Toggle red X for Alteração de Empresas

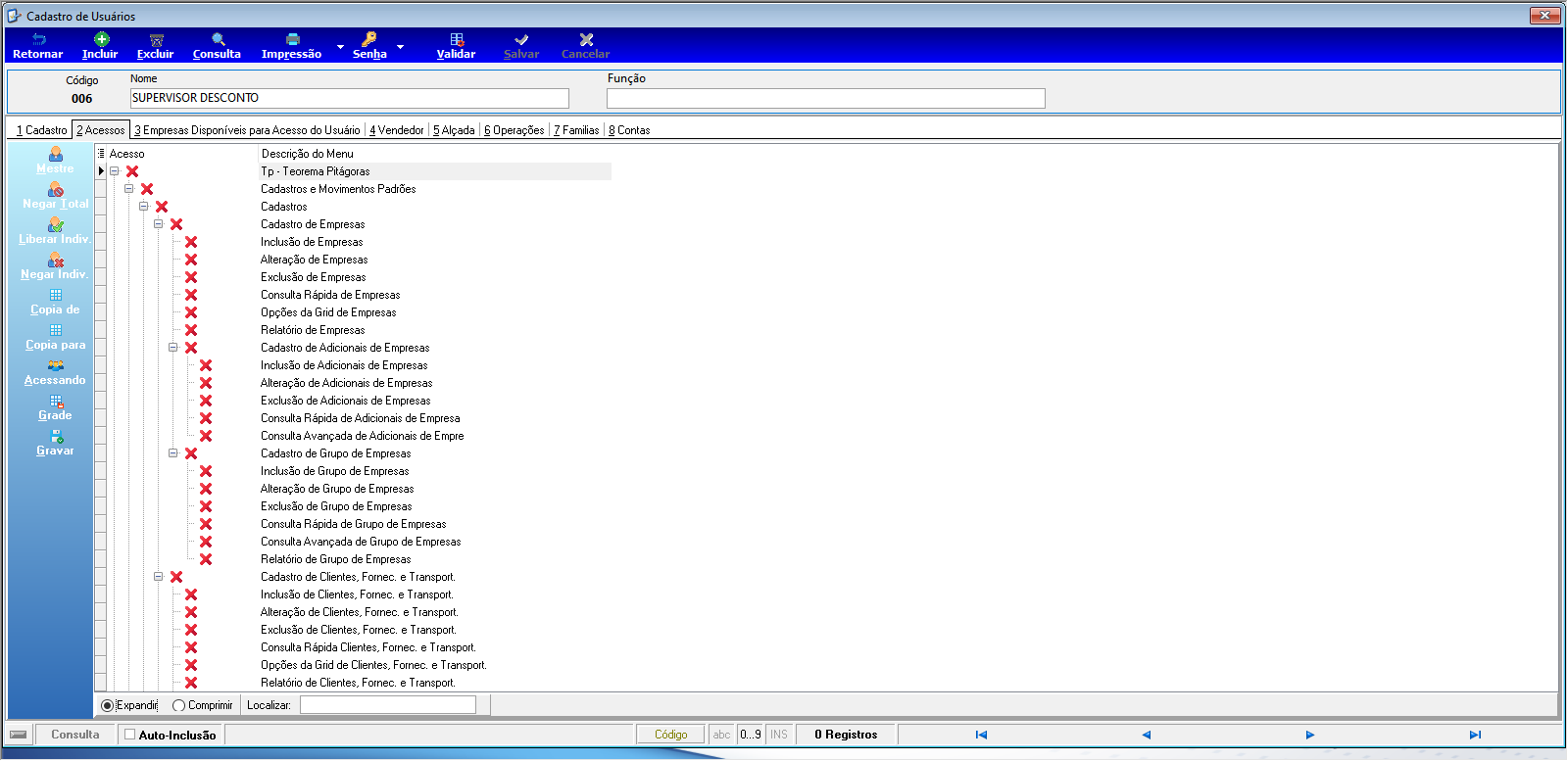(x=191, y=260)
